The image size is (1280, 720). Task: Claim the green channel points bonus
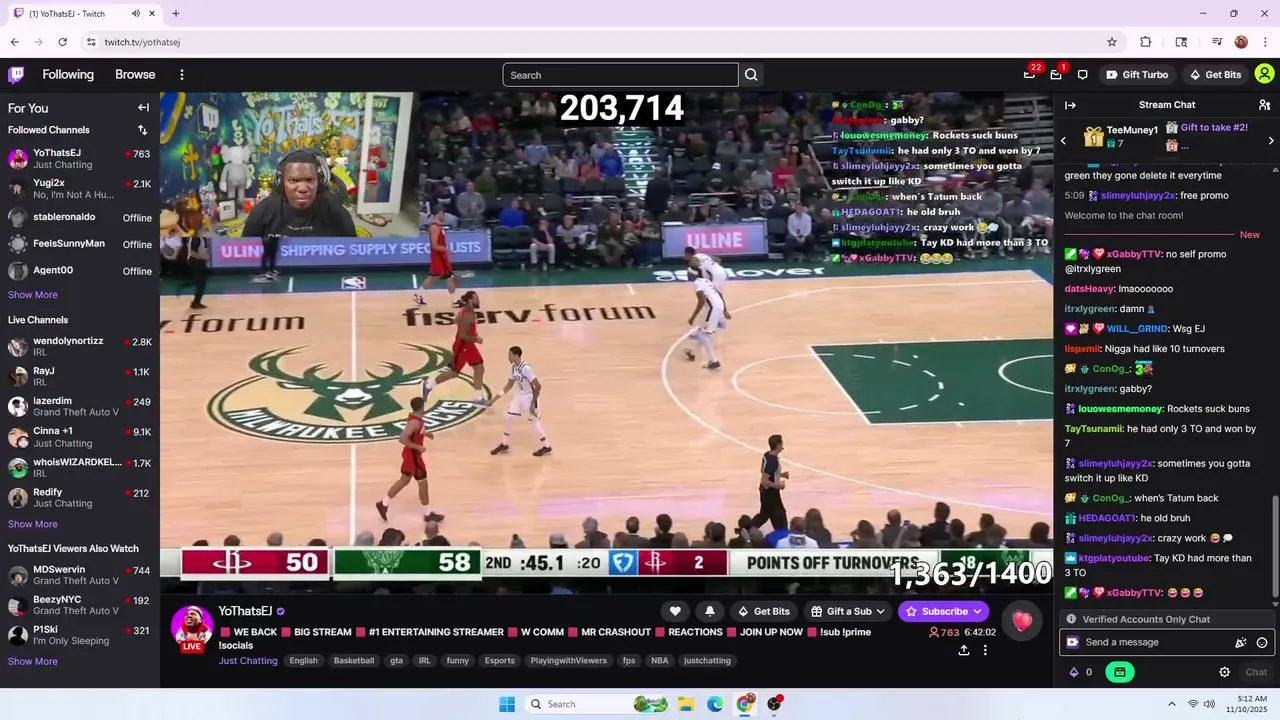(x=1119, y=672)
